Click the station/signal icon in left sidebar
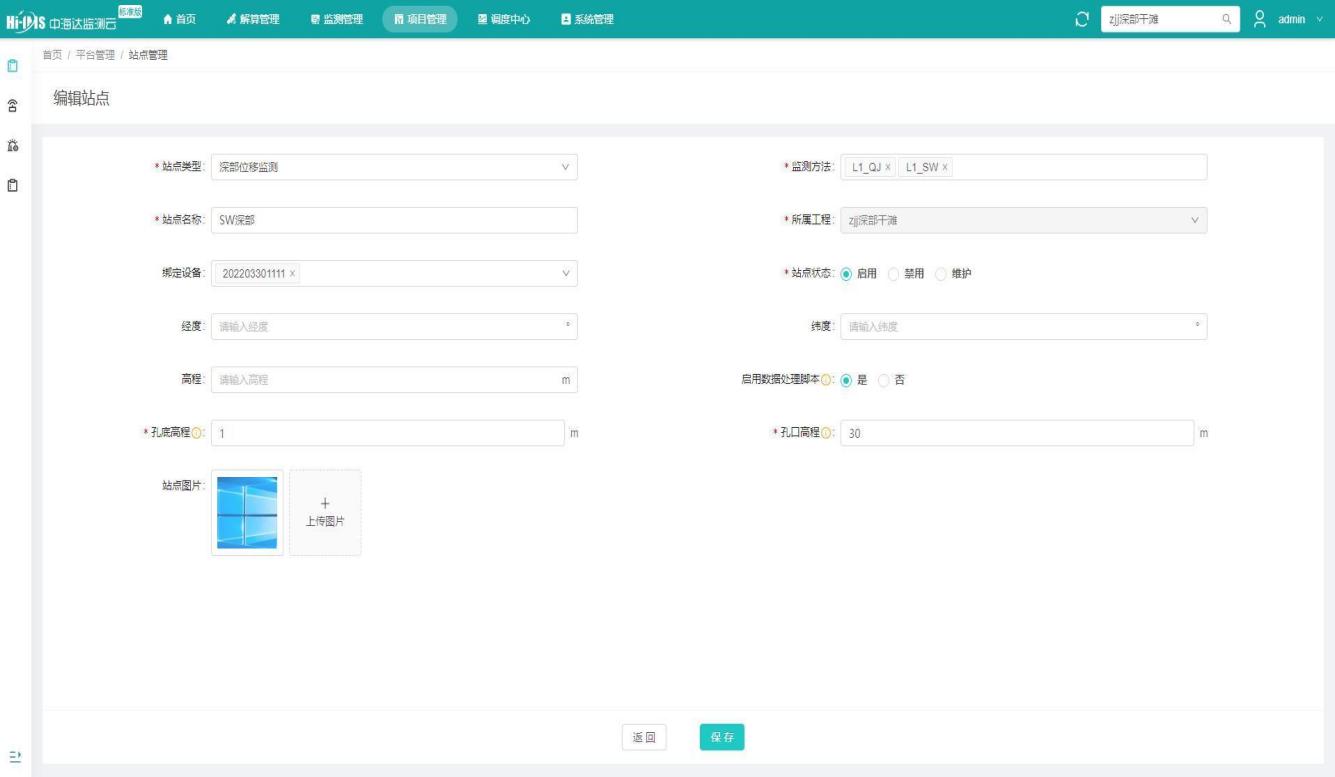This screenshot has height=777, width=1335. [13, 106]
